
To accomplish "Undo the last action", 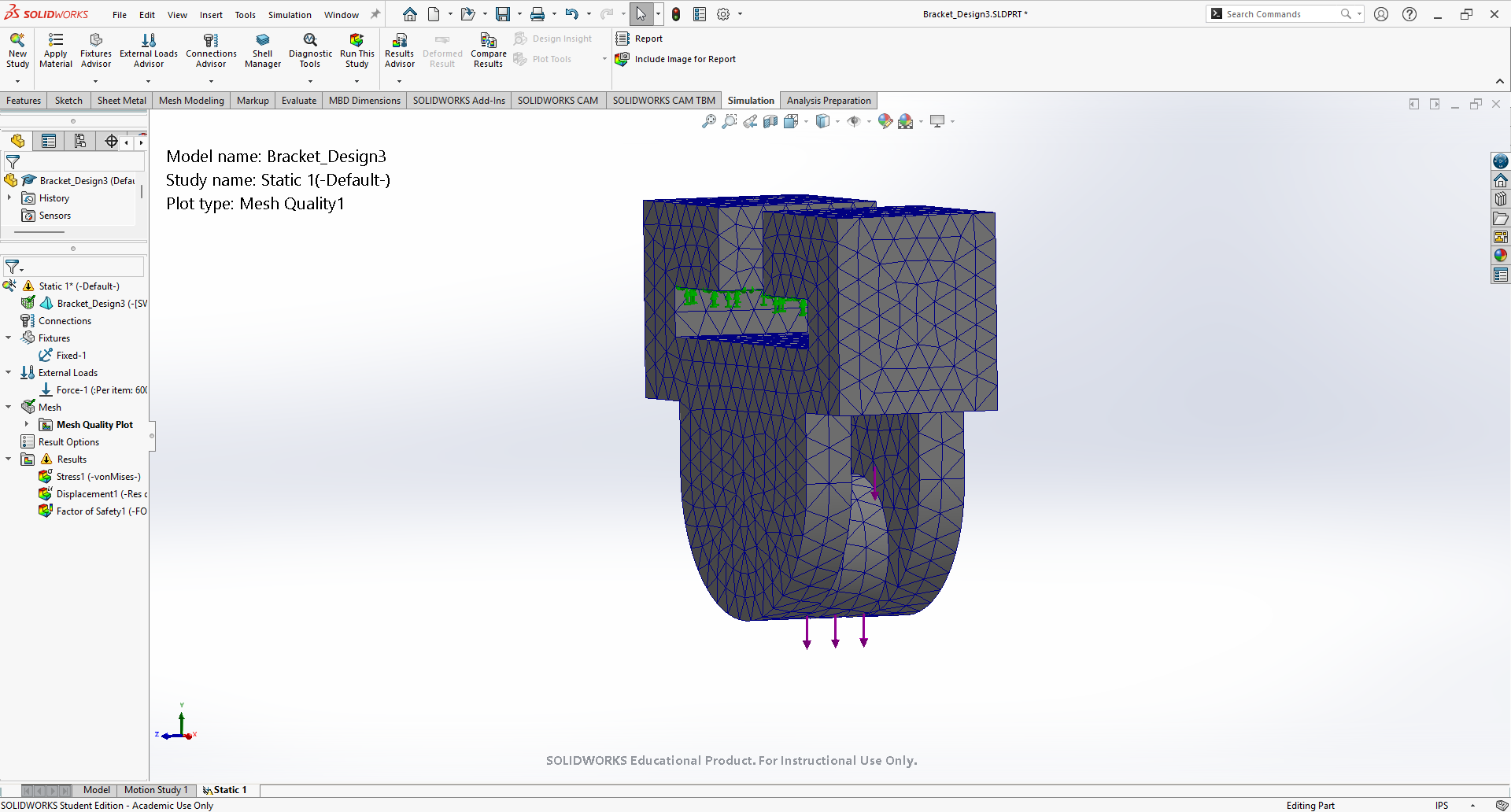I will tap(572, 14).
